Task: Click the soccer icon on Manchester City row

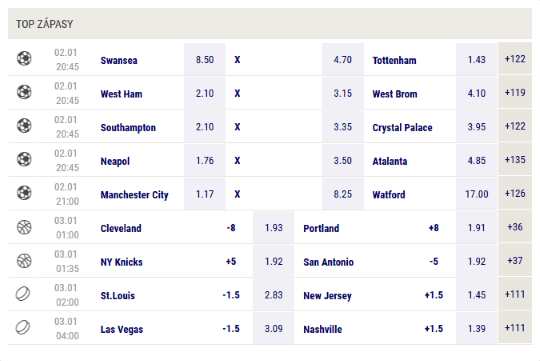Action: 24,193
